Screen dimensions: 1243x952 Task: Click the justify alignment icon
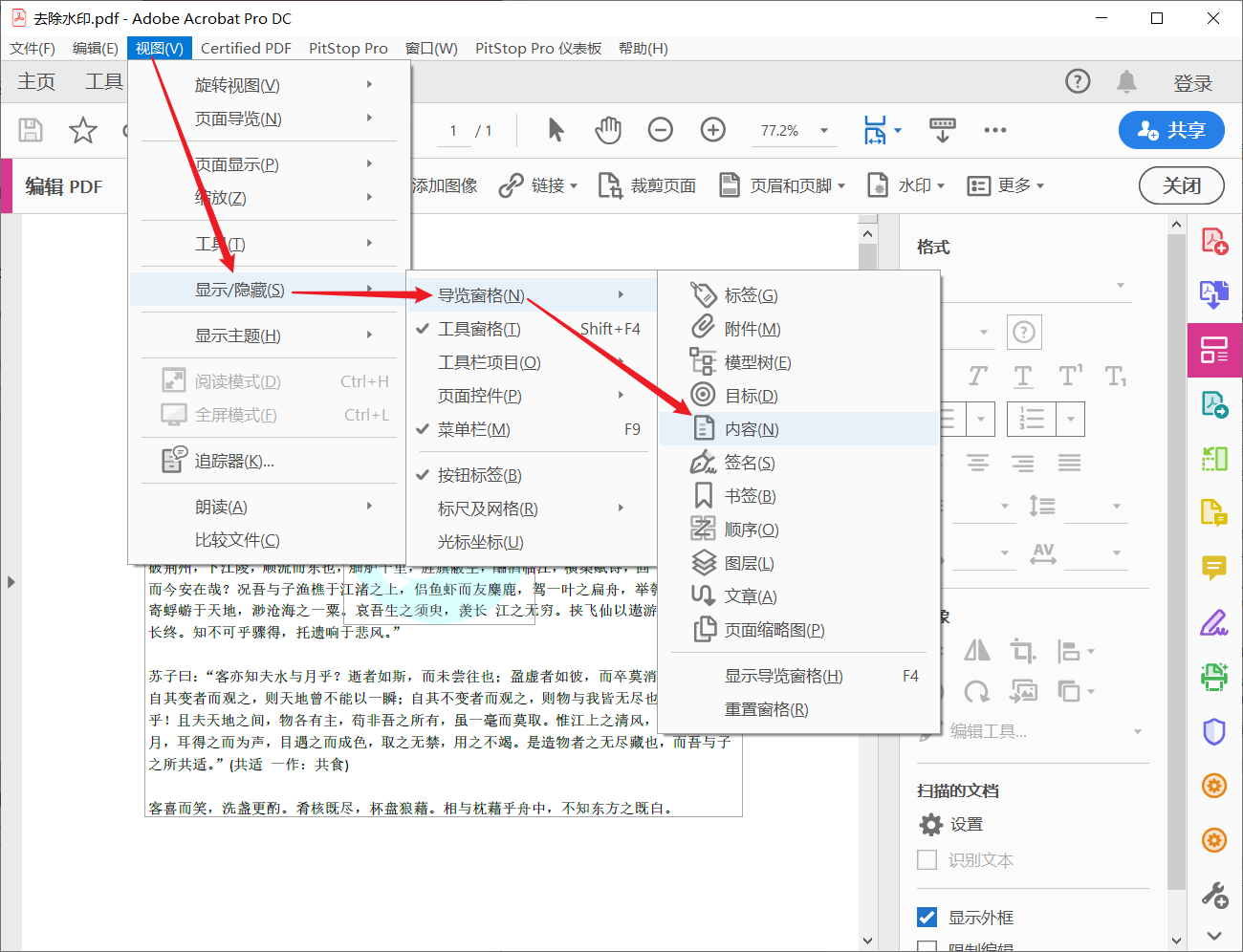(x=1069, y=464)
